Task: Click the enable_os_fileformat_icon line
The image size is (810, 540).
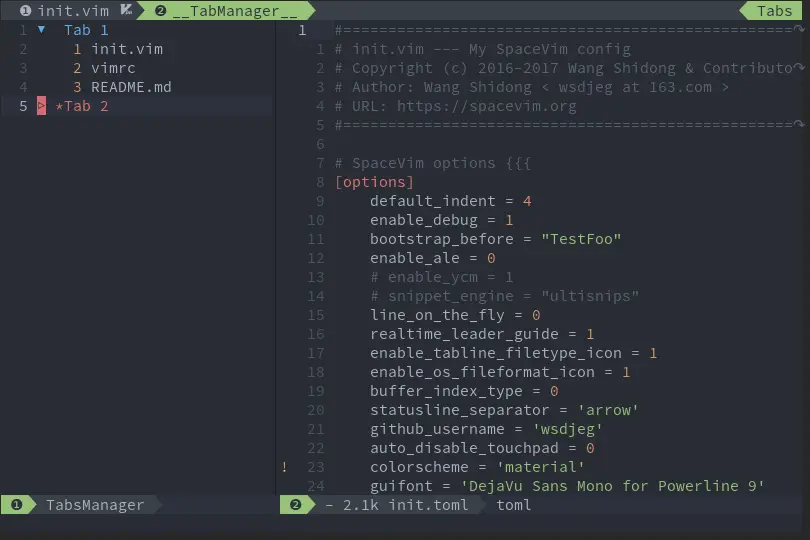Action: [x=500, y=372]
